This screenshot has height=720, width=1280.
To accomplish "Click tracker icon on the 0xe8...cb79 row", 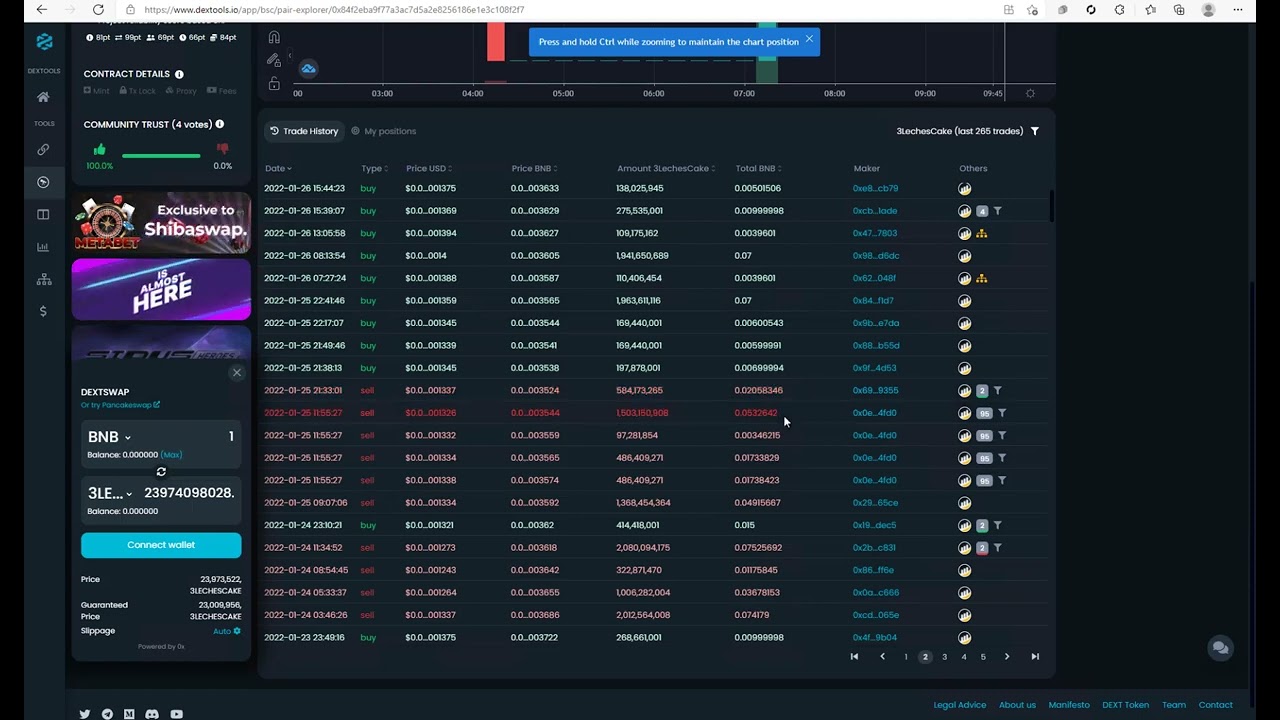I will point(964,188).
